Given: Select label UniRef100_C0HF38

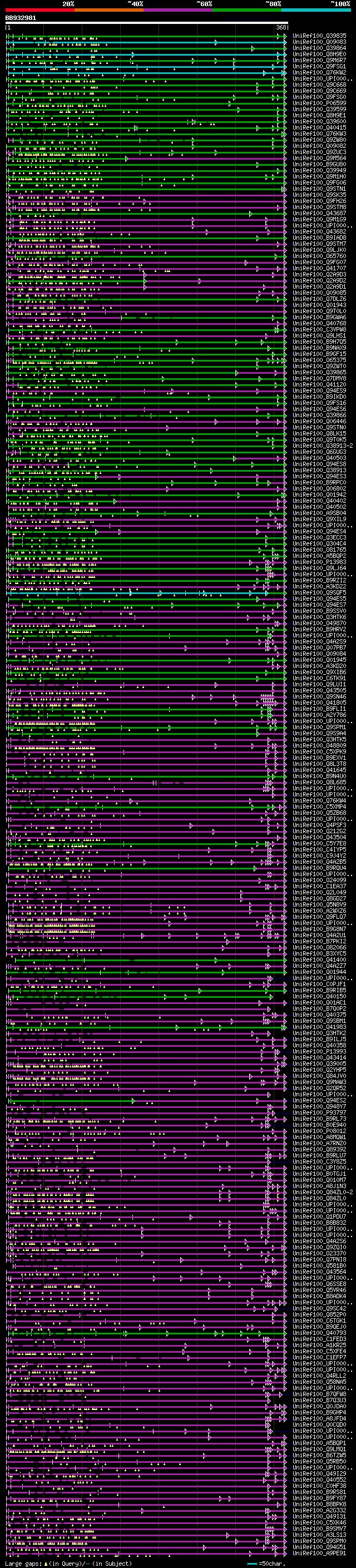Looking at the screenshot, I should (x=319, y=1486).
